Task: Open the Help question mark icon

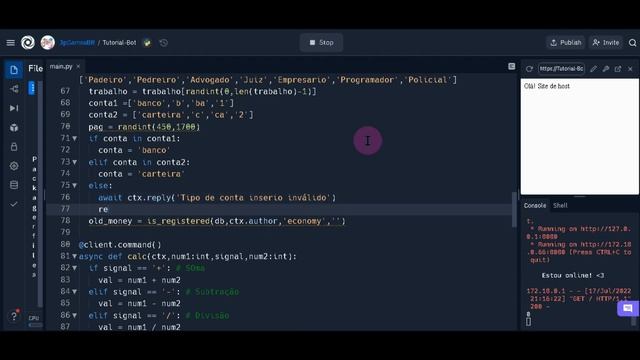Action: point(14,316)
